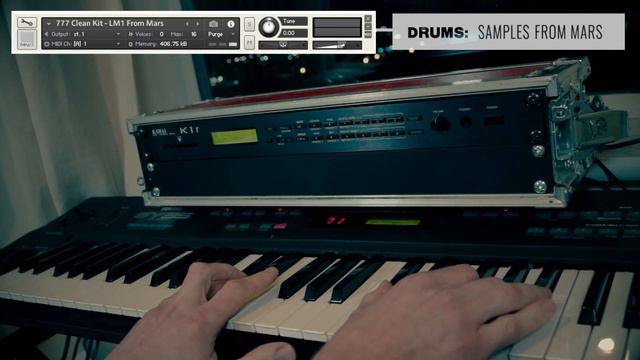This screenshot has width=640, height=360.
Task: Open instrument edit mode with wrench icon
Action: pyautogui.click(x=27, y=22)
